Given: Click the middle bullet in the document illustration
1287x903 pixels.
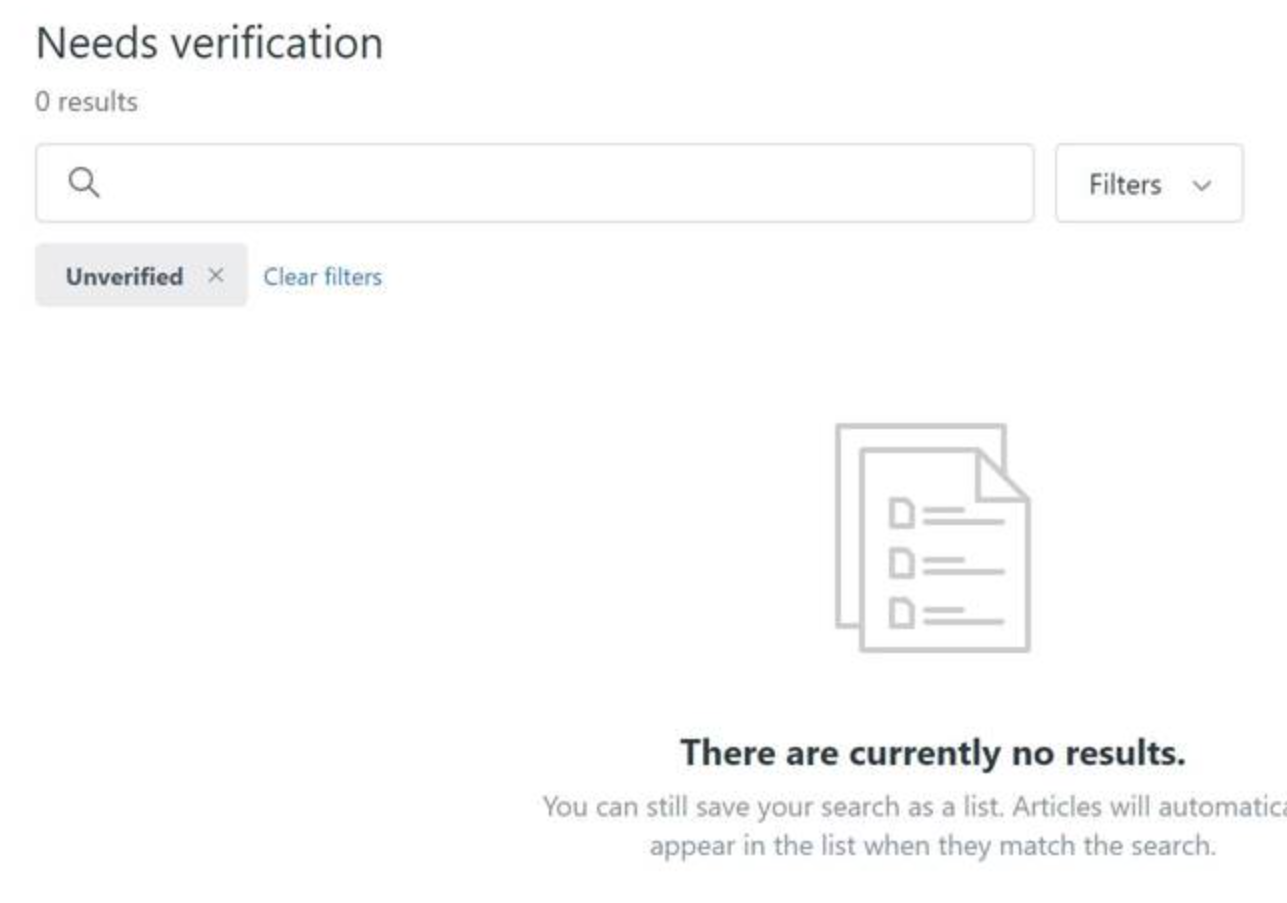Looking at the screenshot, I should pos(902,564).
